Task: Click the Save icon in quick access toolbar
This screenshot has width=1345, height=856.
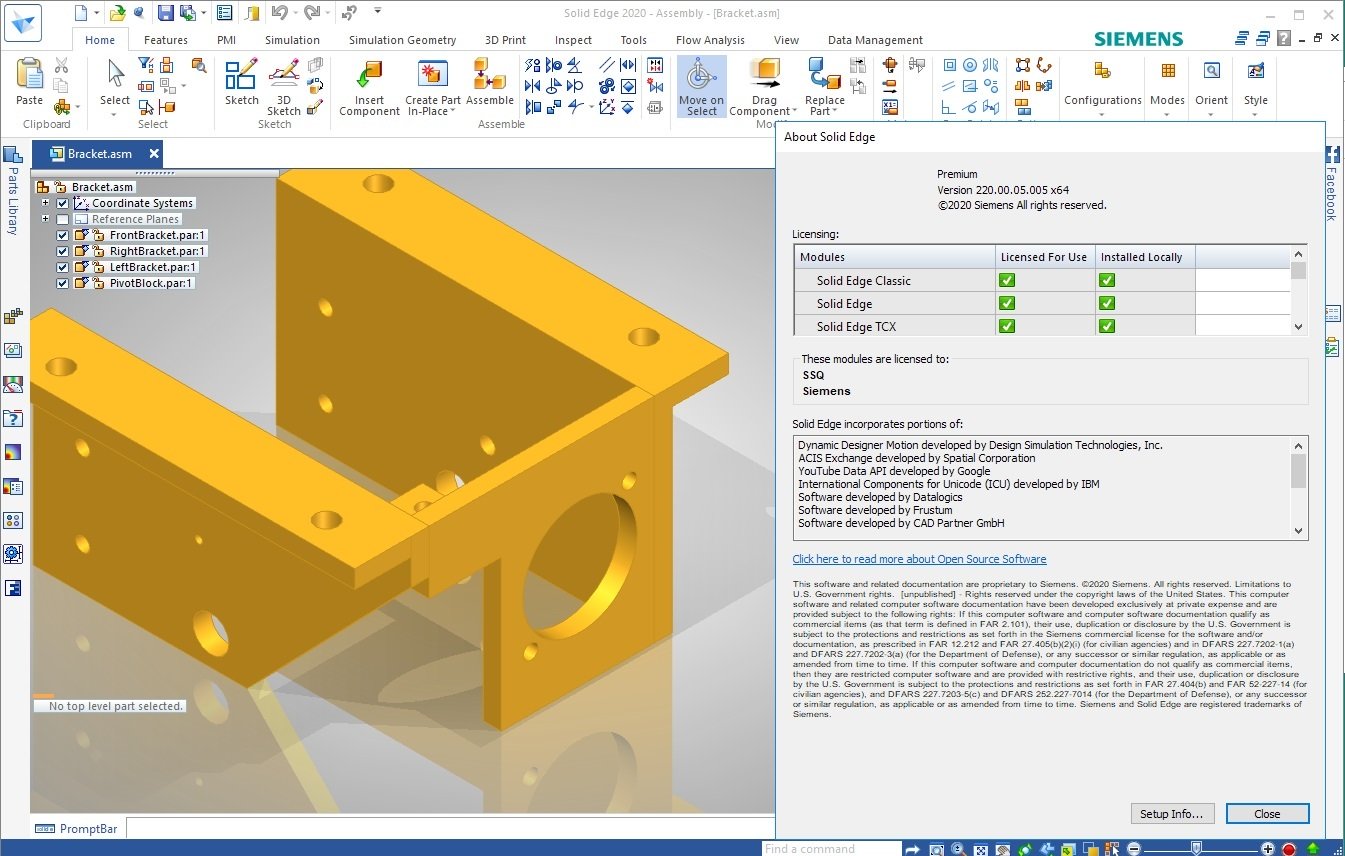Action: (165, 13)
